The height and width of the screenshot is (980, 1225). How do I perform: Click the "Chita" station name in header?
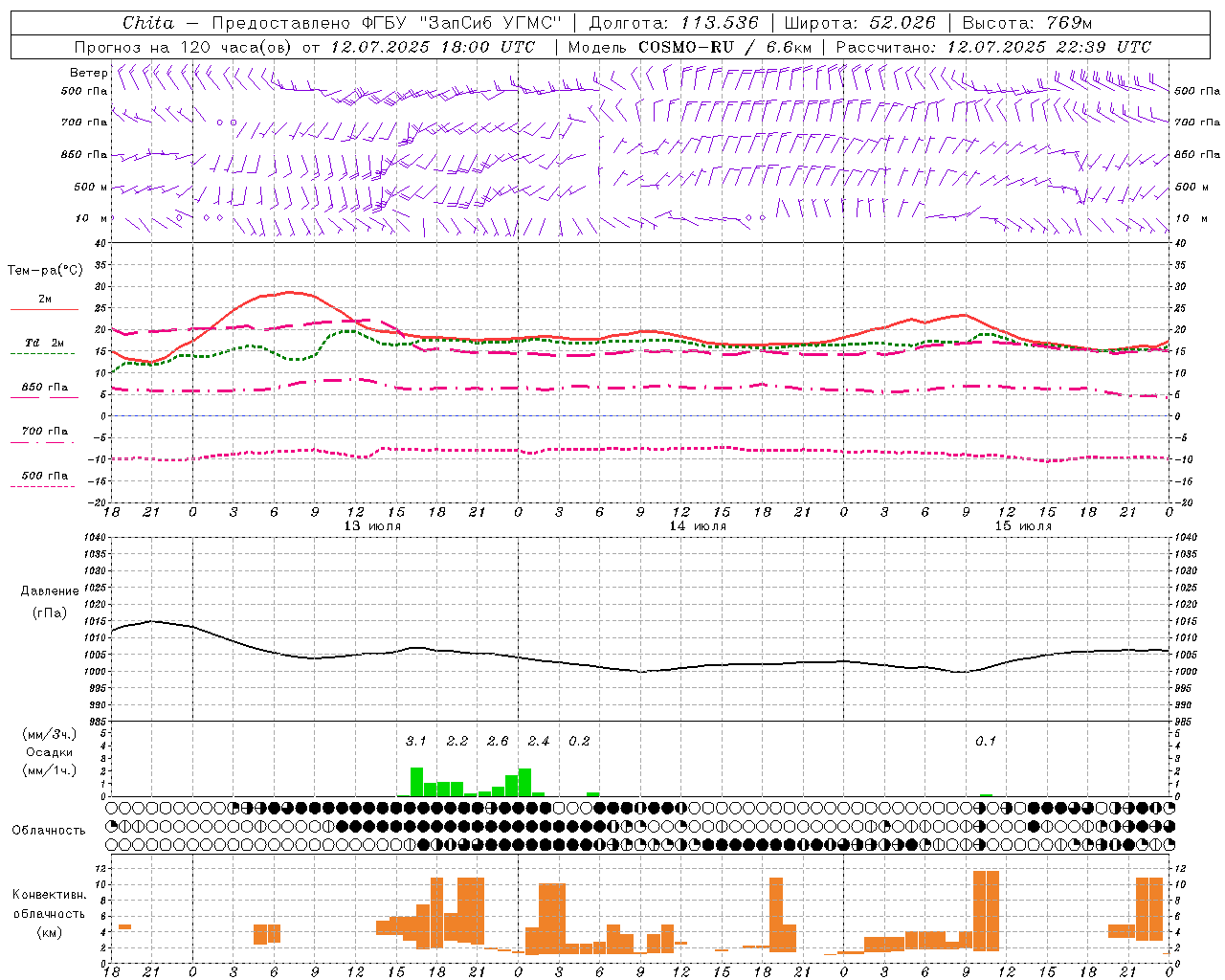pos(148,23)
